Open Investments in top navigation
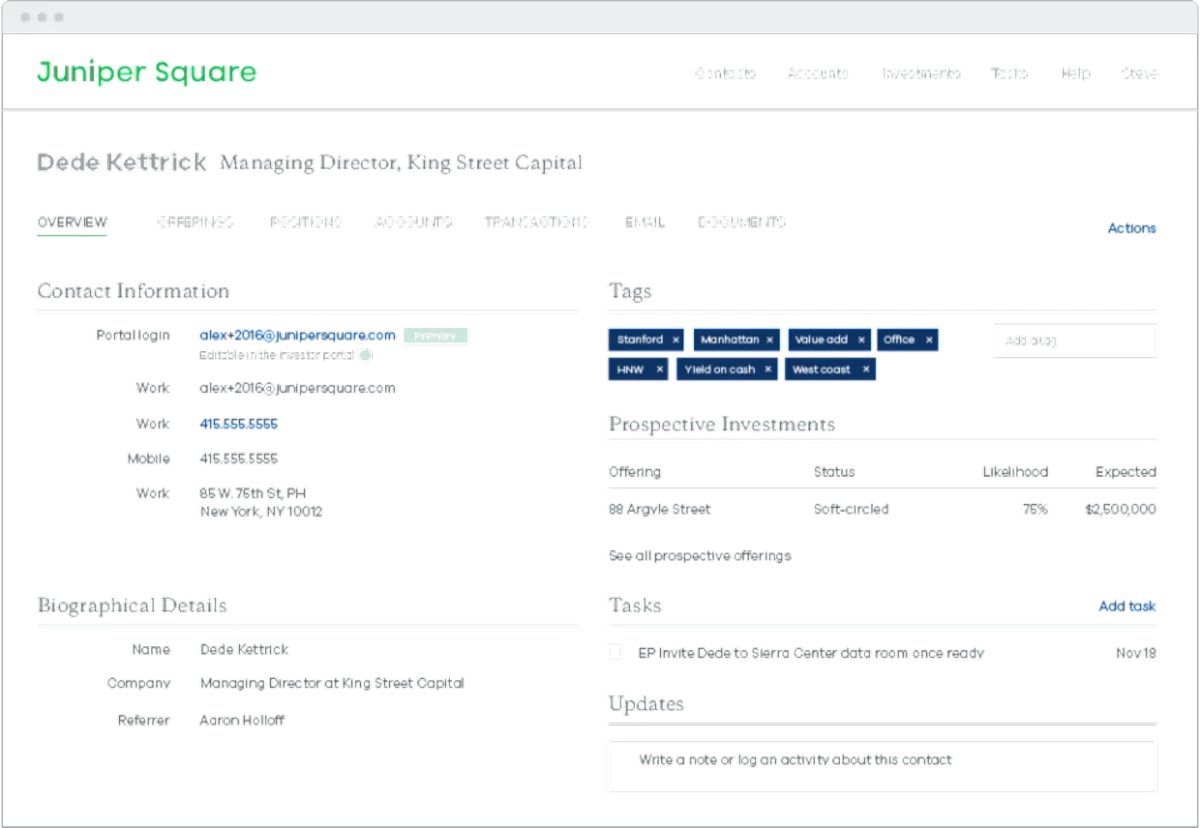 click(x=921, y=73)
